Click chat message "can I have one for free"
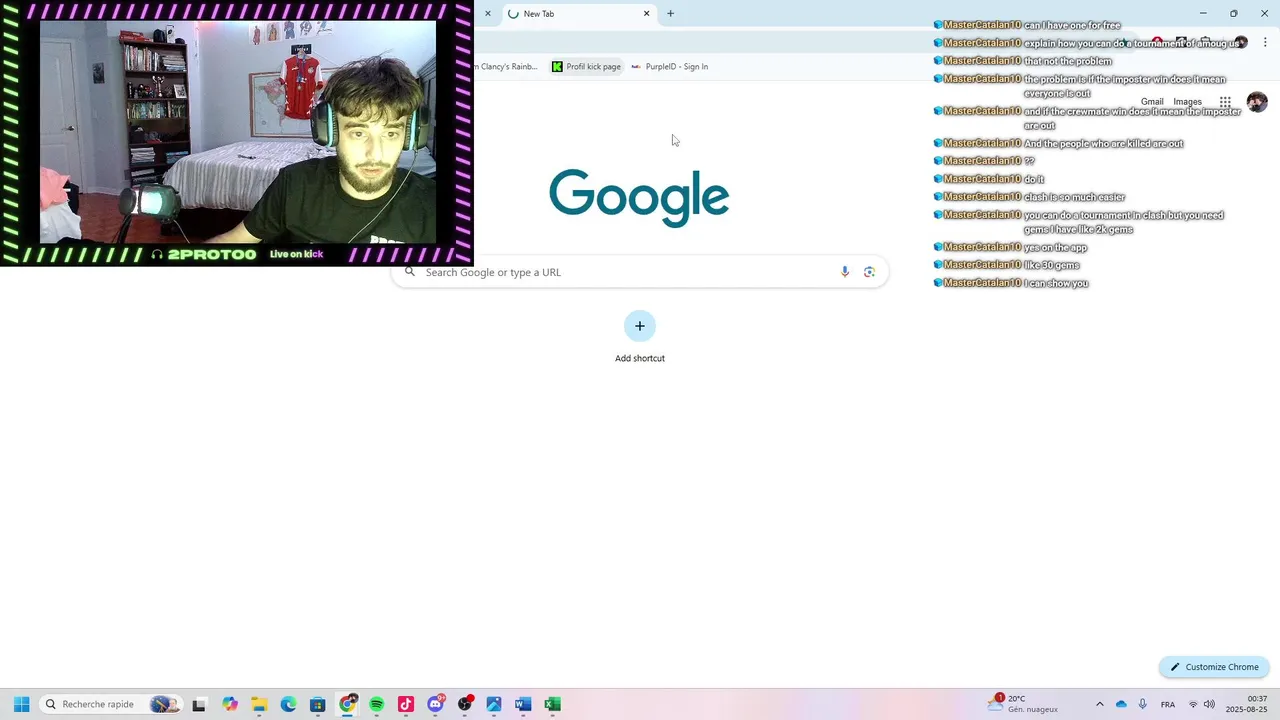Image resolution: width=1280 pixels, height=720 pixels. (1072, 25)
